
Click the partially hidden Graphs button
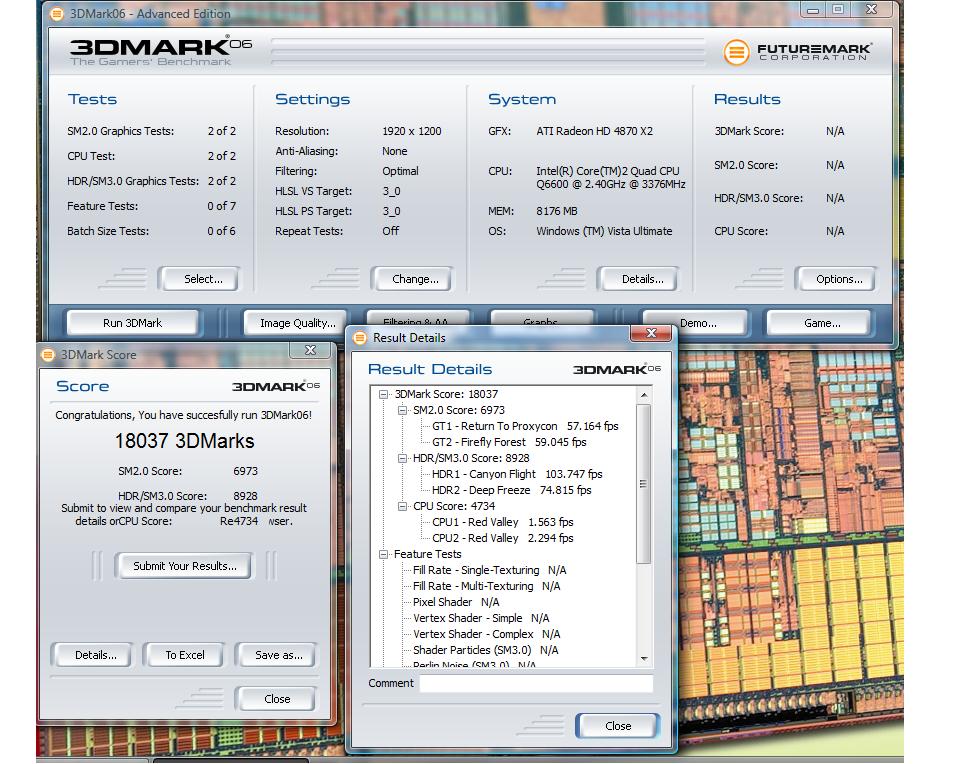541,318
